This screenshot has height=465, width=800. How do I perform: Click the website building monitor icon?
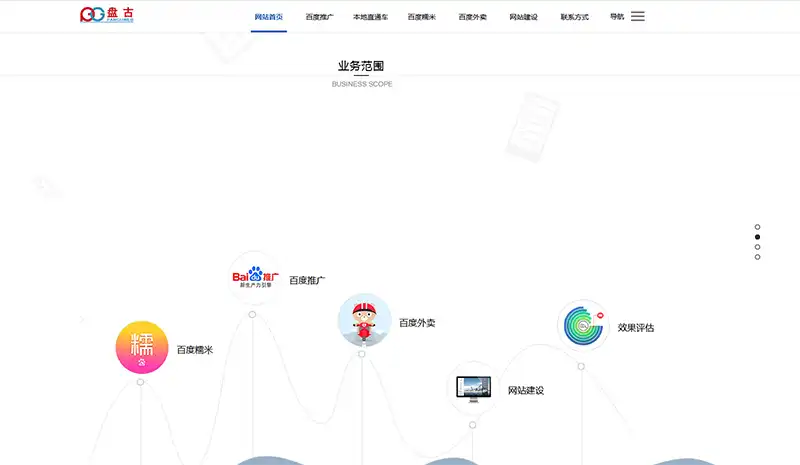[473, 388]
